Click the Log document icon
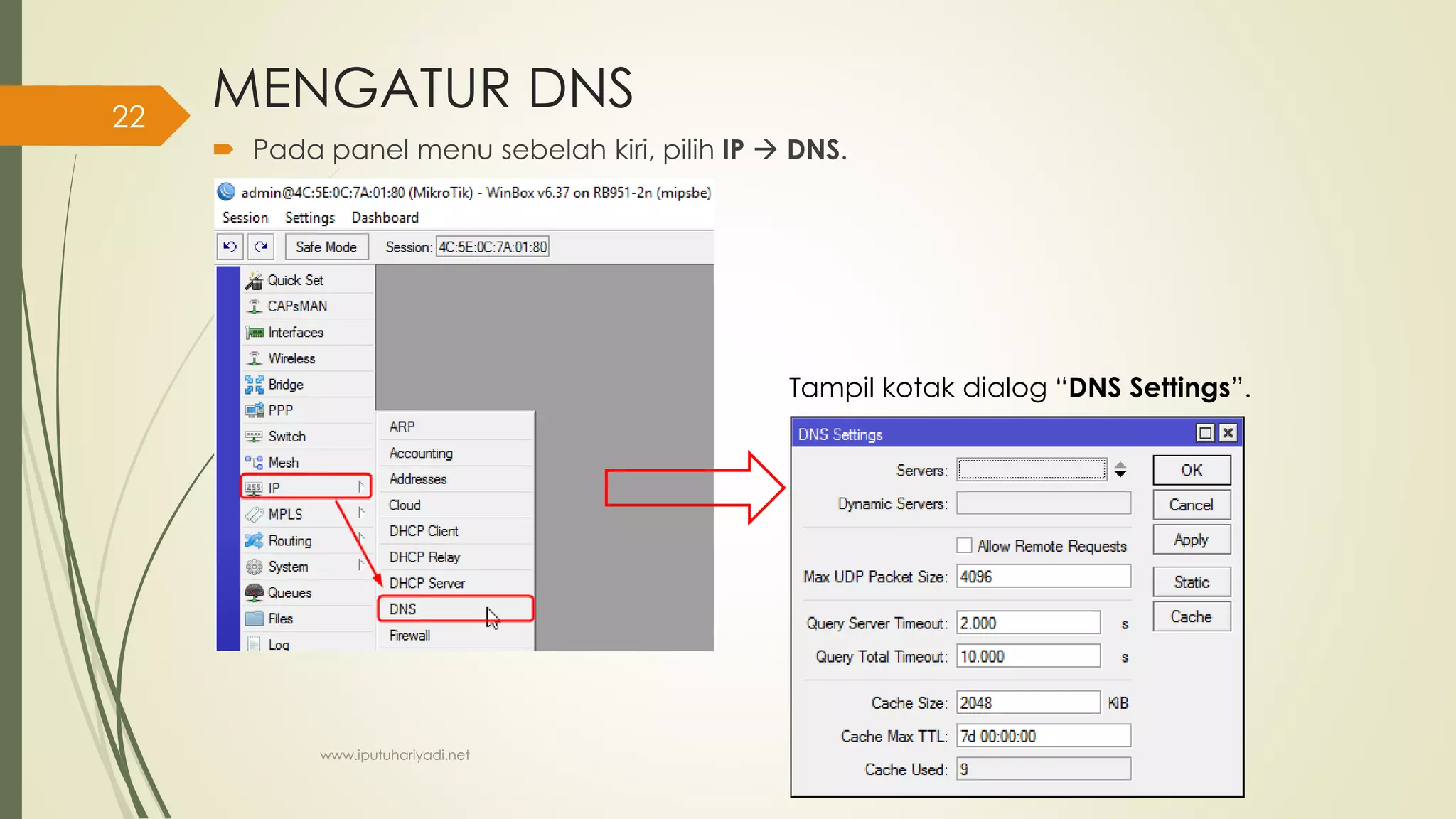The height and width of the screenshot is (819, 1456). point(254,644)
